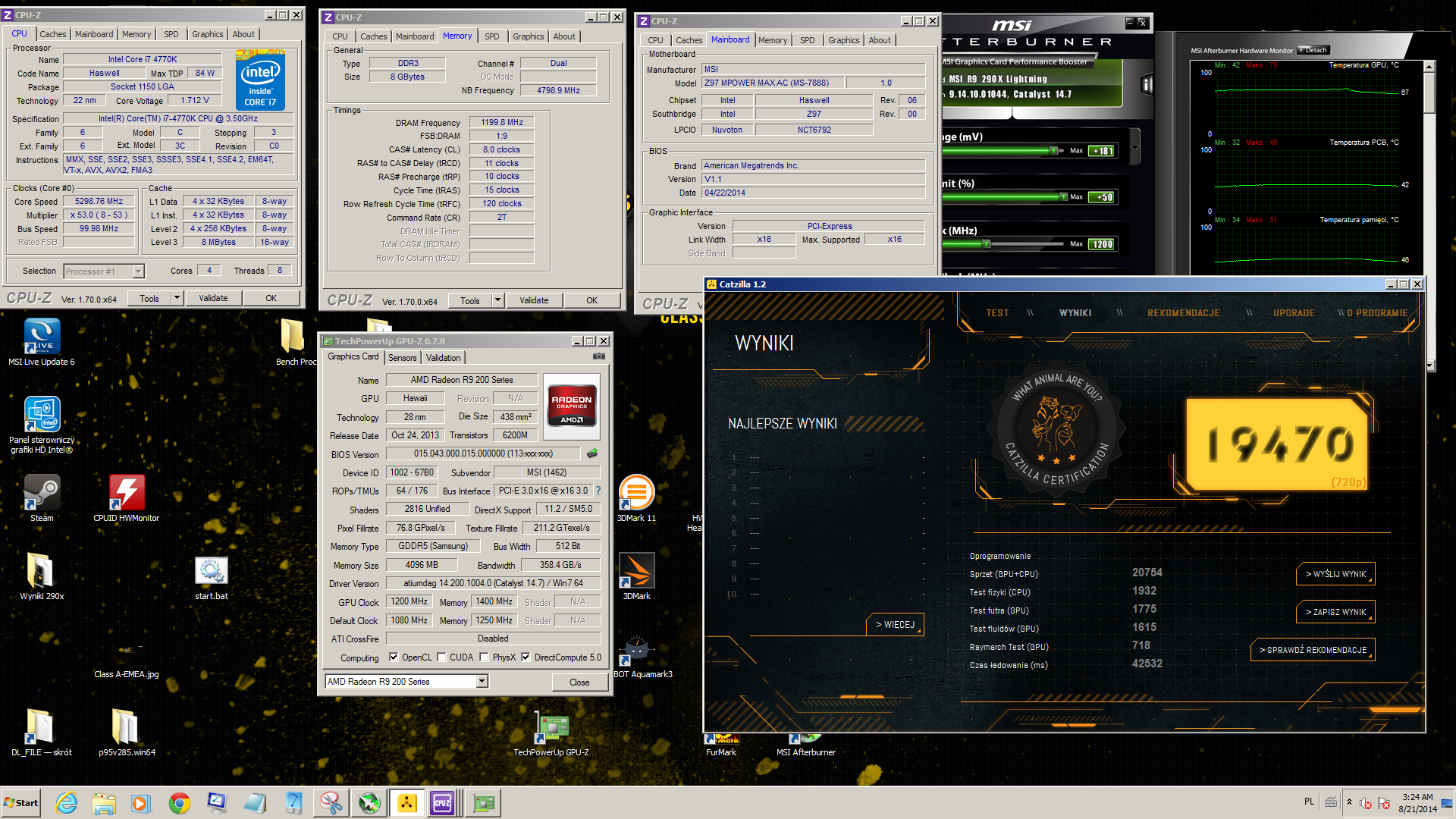Switch to the CPU-Z purple taskbar button
This screenshot has height=819, width=1456.
(x=442, y=802)
